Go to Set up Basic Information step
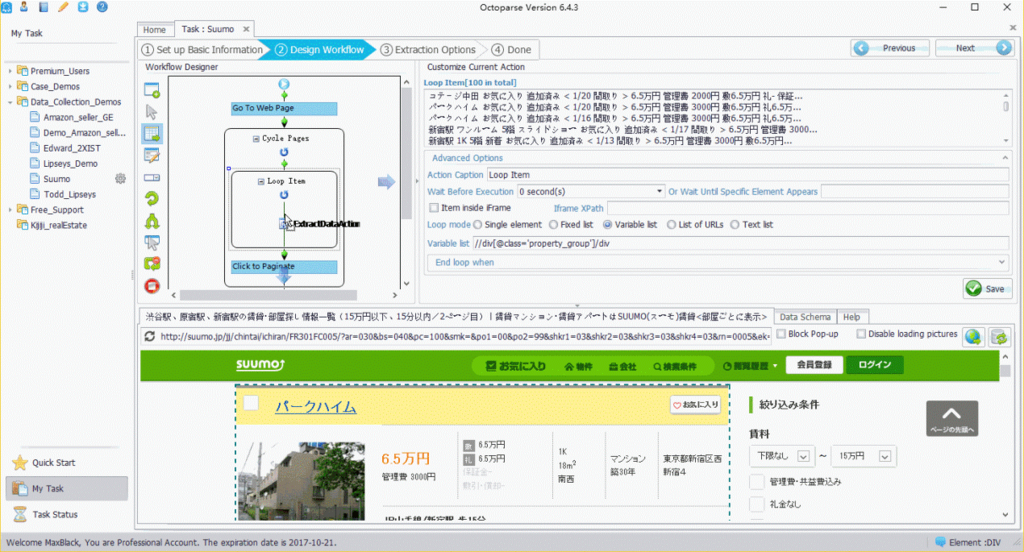The image size is (1024, 552). coord(202,50)
